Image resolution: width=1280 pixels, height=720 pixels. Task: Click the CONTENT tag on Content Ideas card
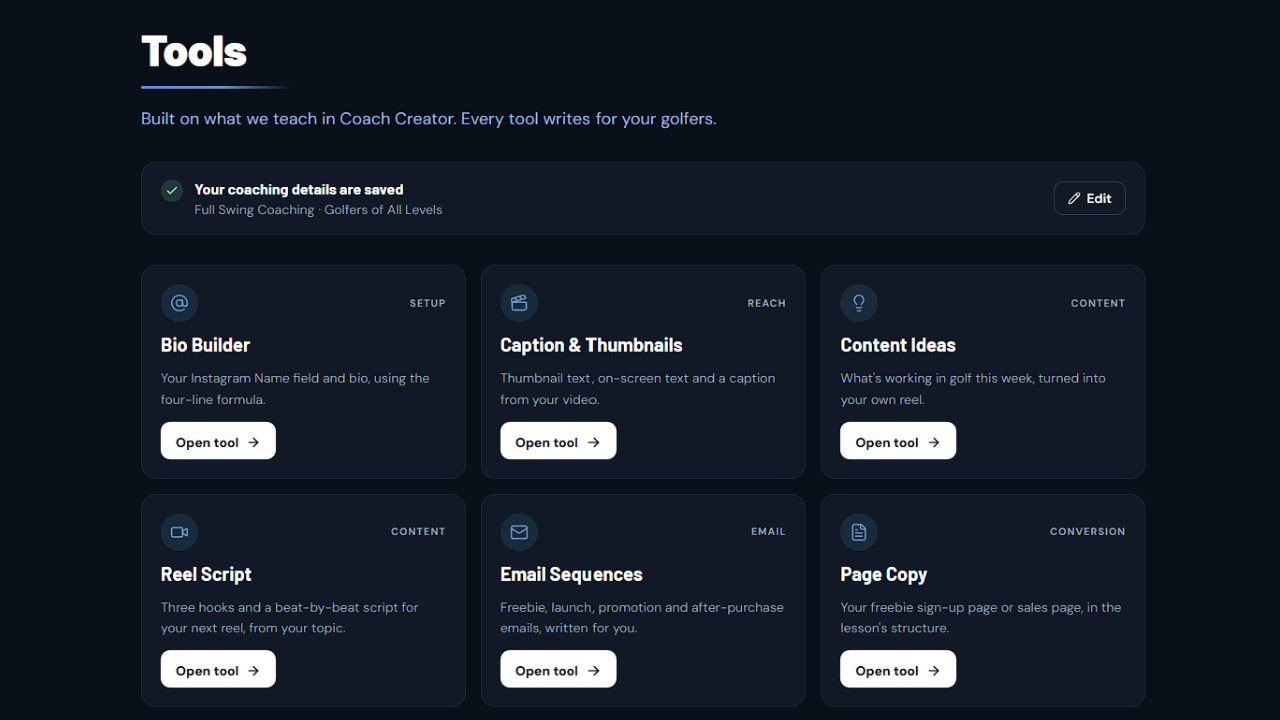(x=1098, y=303)
